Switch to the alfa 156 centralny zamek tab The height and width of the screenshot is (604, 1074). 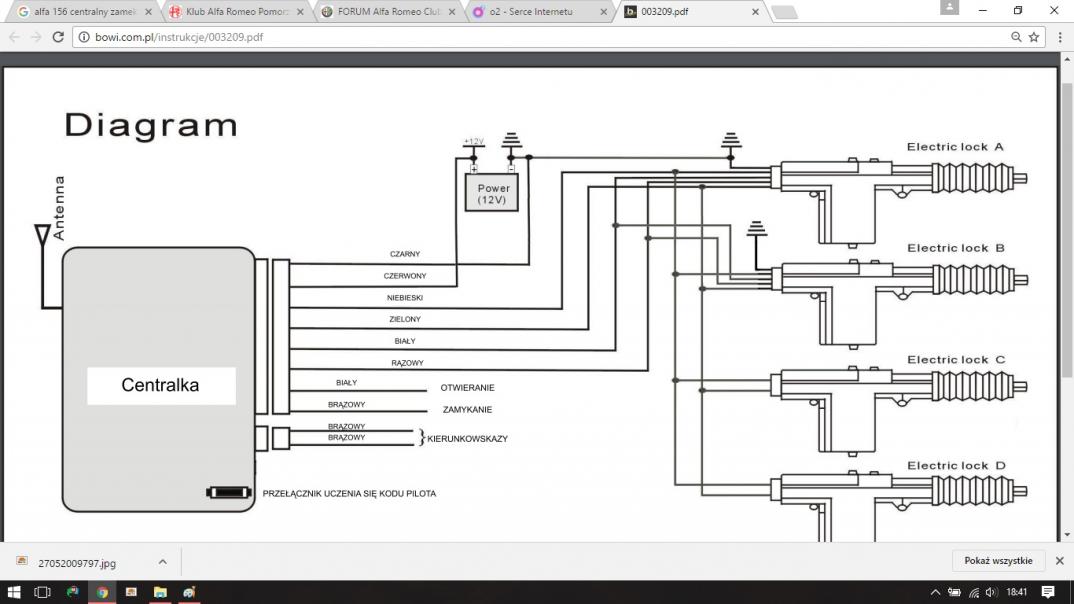click(84, 12)
